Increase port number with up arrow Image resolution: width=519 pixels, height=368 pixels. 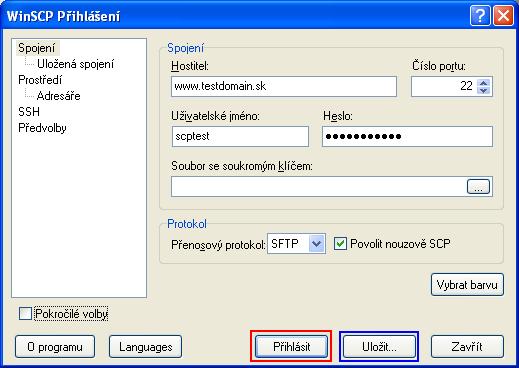(x=484, y=83)
